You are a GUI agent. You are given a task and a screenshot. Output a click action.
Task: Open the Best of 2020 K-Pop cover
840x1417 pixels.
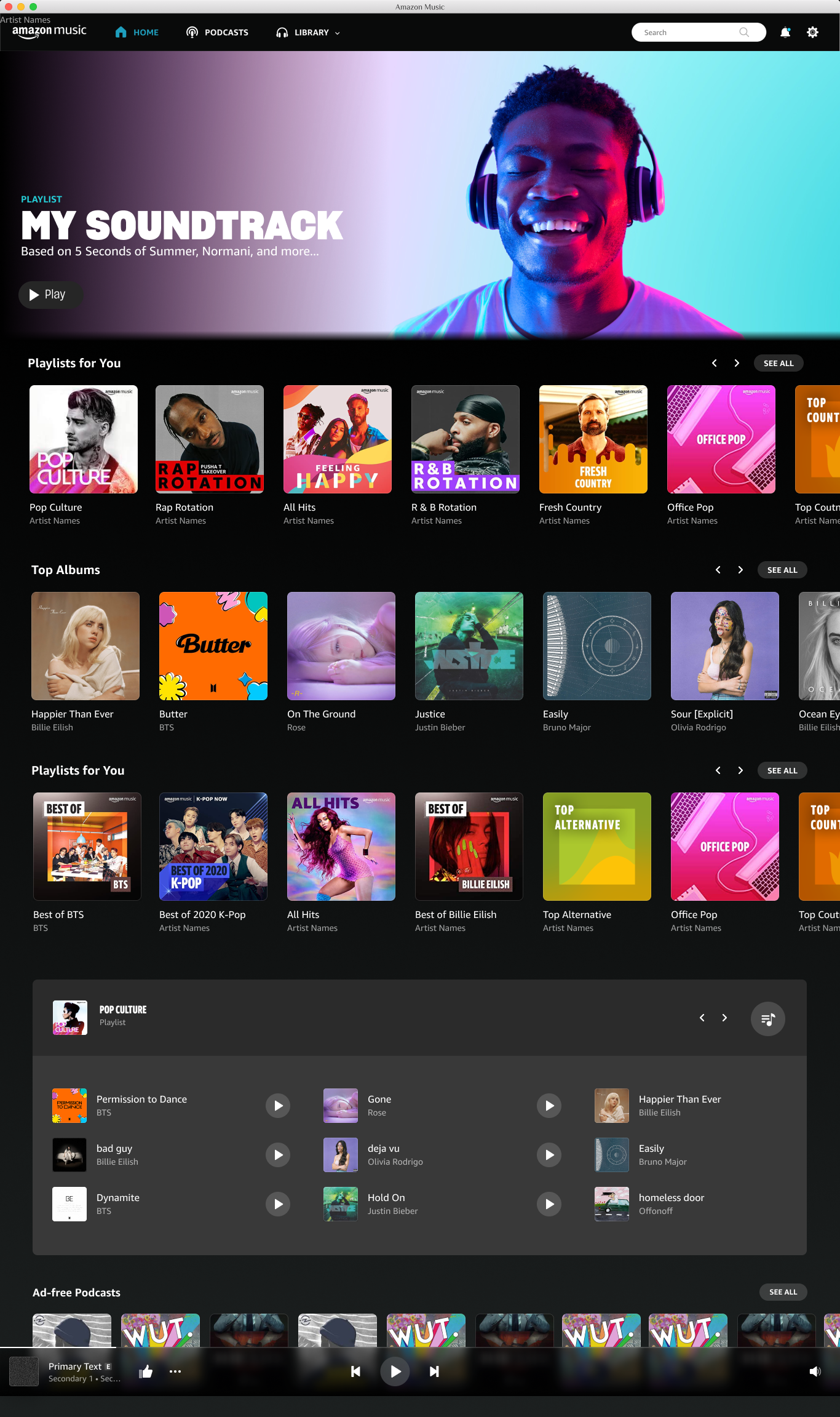[x=213, y=847]
